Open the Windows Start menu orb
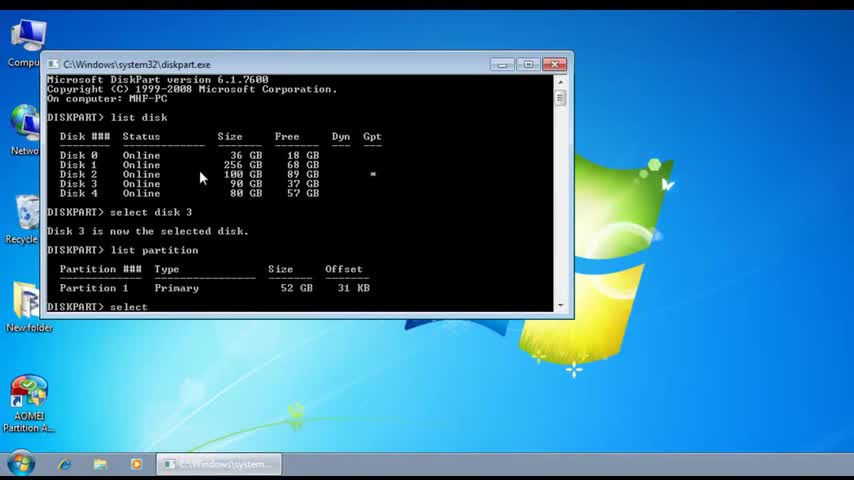Viewport: 854px width, 480px height. [x=21, y=464]
